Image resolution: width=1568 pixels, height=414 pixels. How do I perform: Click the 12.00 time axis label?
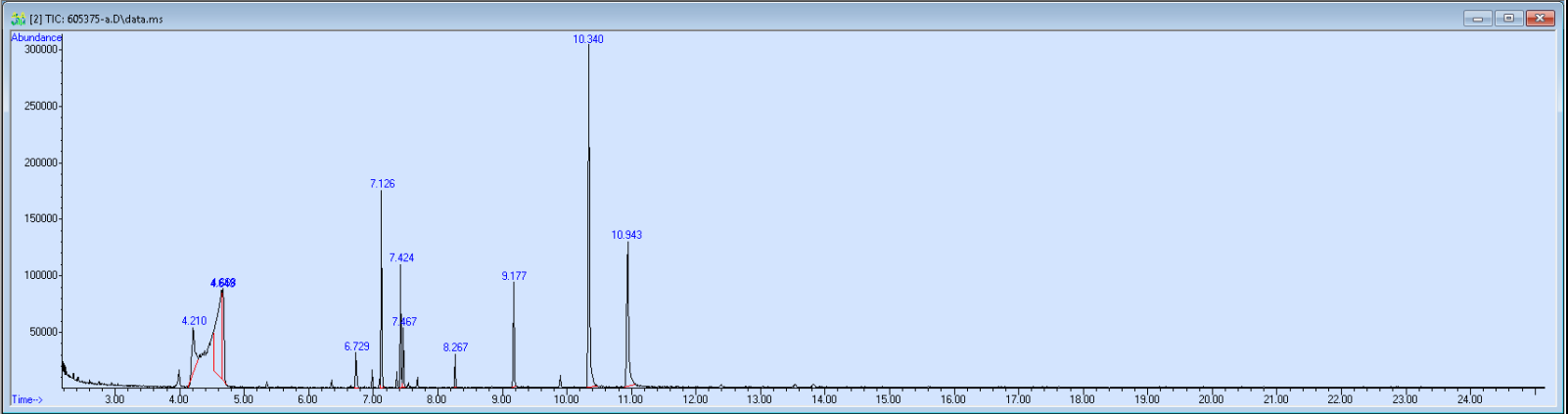[695, 399]
